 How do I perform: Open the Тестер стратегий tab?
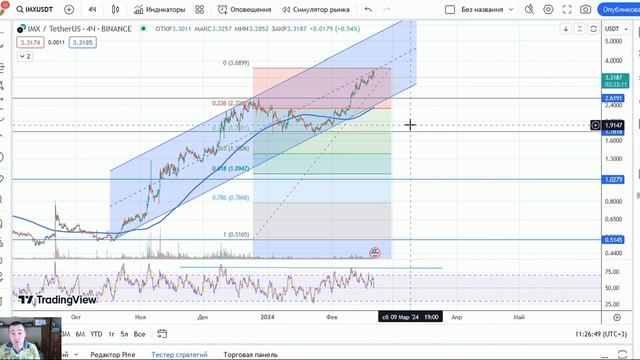[x=179, y=354]
